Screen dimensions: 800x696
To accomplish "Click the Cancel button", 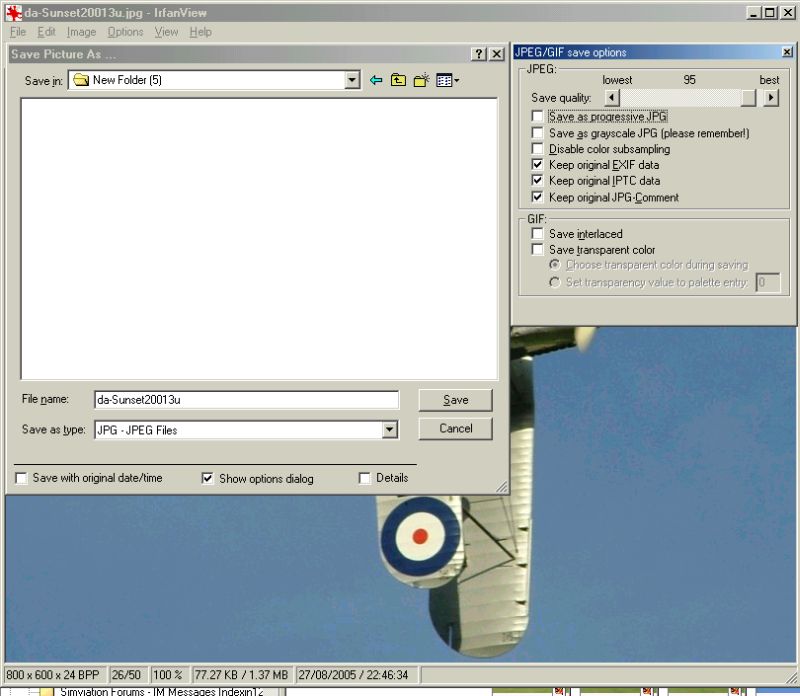I will [455, 428].
